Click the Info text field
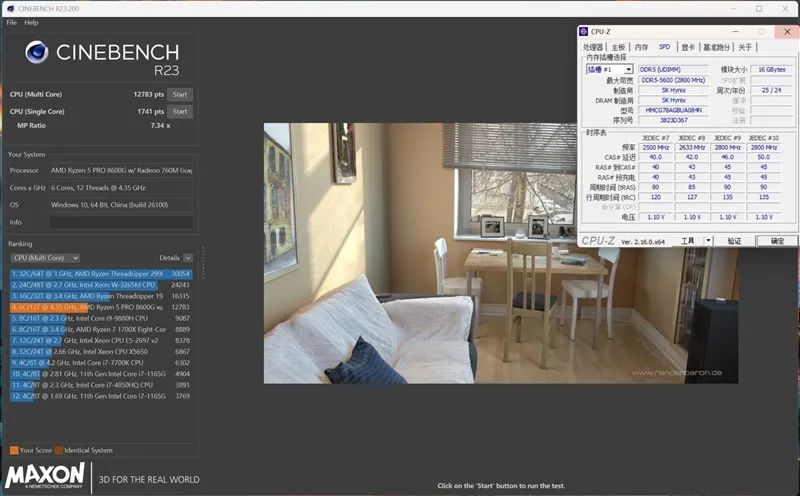The width and height of the screenshot is (800, 496). click(x=121, y=222)
